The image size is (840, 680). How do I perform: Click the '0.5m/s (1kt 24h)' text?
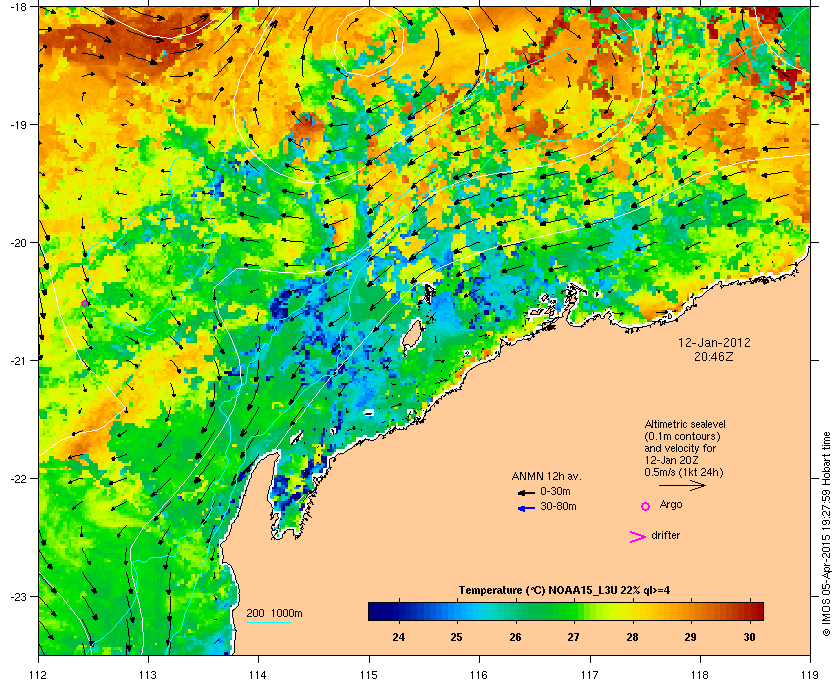684,473
